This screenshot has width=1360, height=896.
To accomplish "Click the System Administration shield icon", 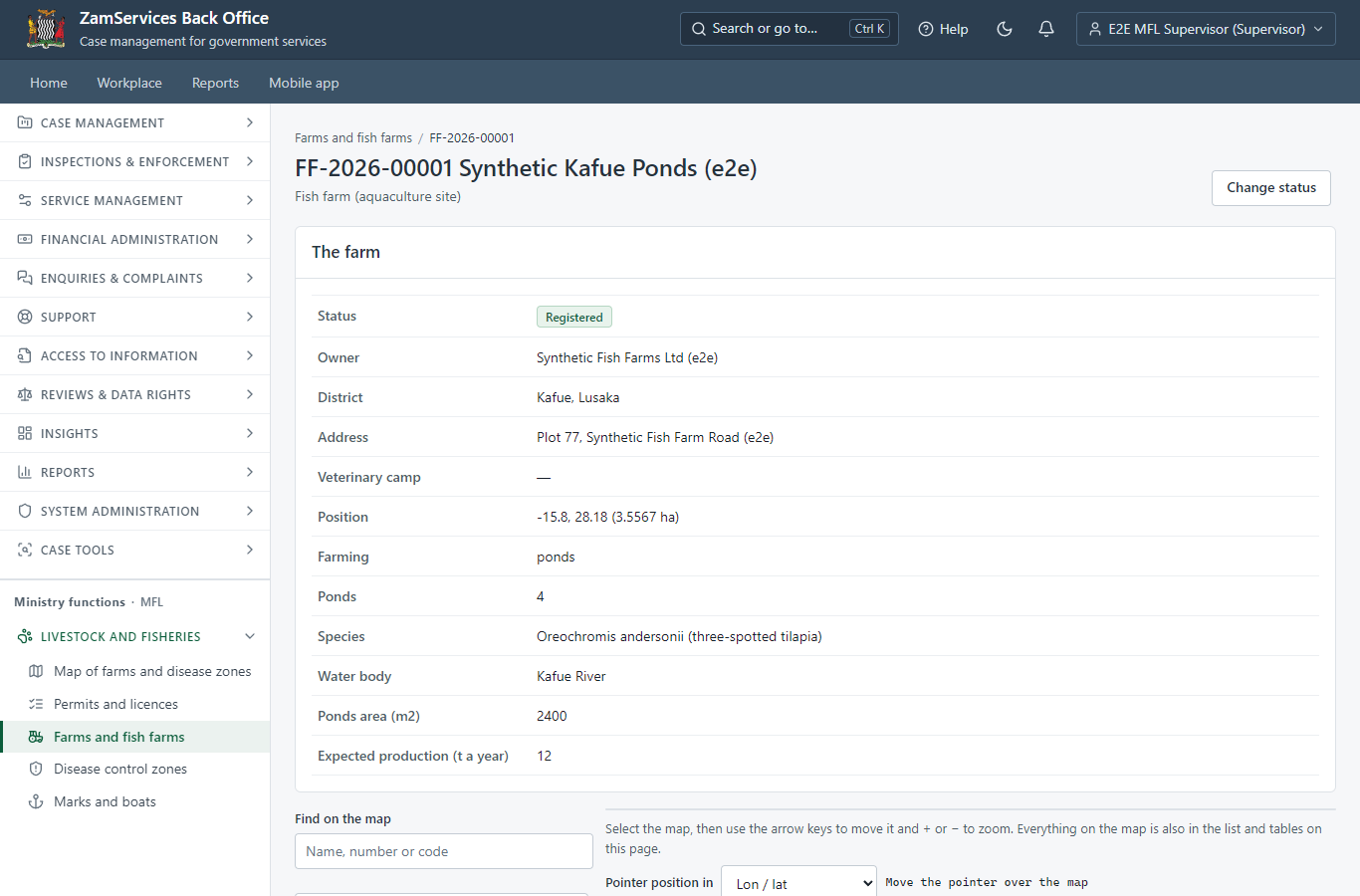I will click(x=25, y=511).
